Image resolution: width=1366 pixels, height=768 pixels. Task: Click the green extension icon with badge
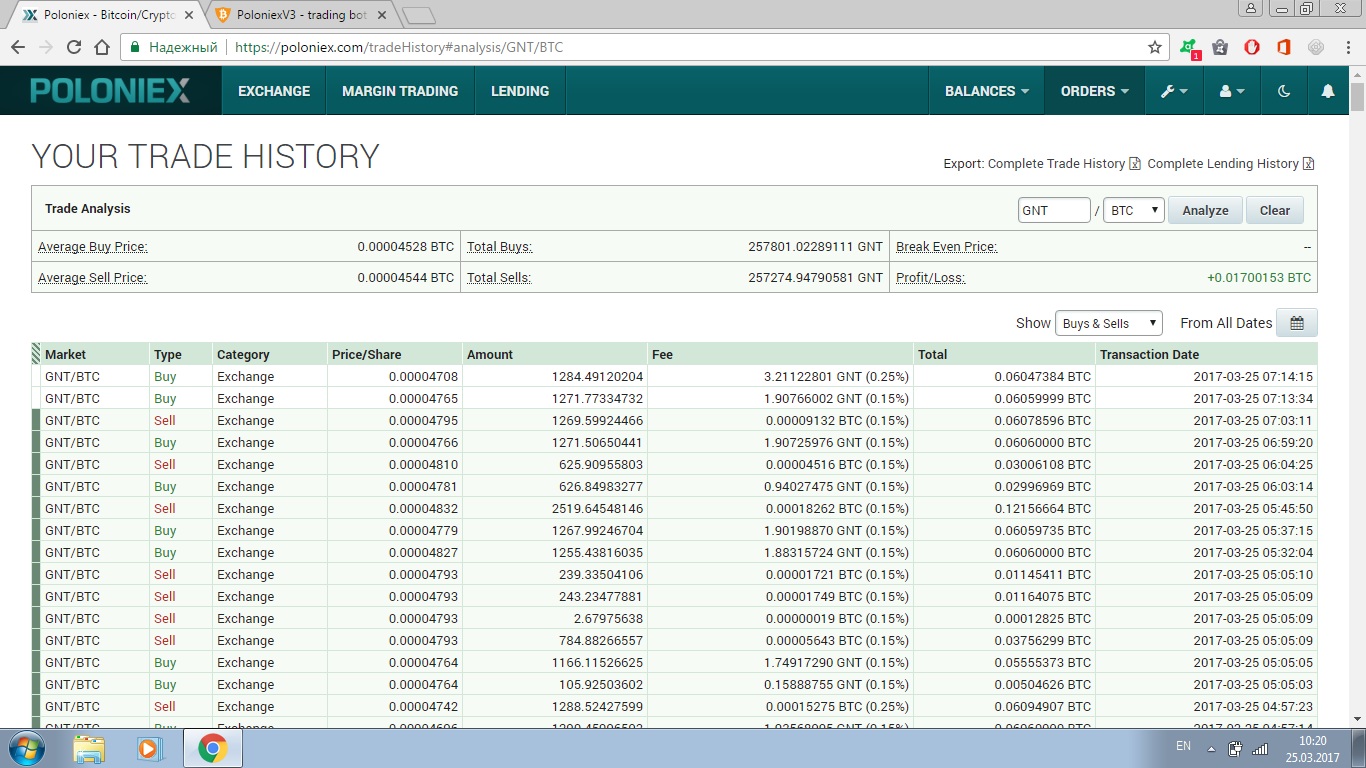pos(1189,48)
